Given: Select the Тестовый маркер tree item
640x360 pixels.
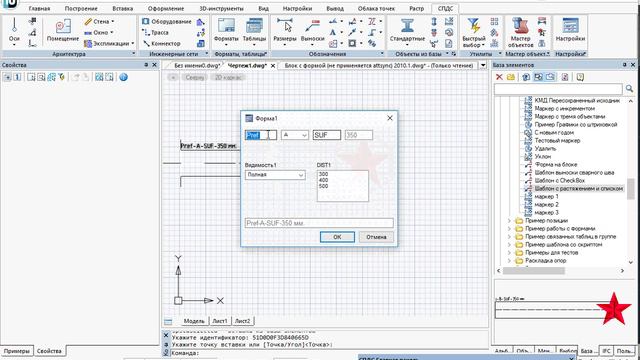Looking at the screenshot, I should [x=557, y=140].
